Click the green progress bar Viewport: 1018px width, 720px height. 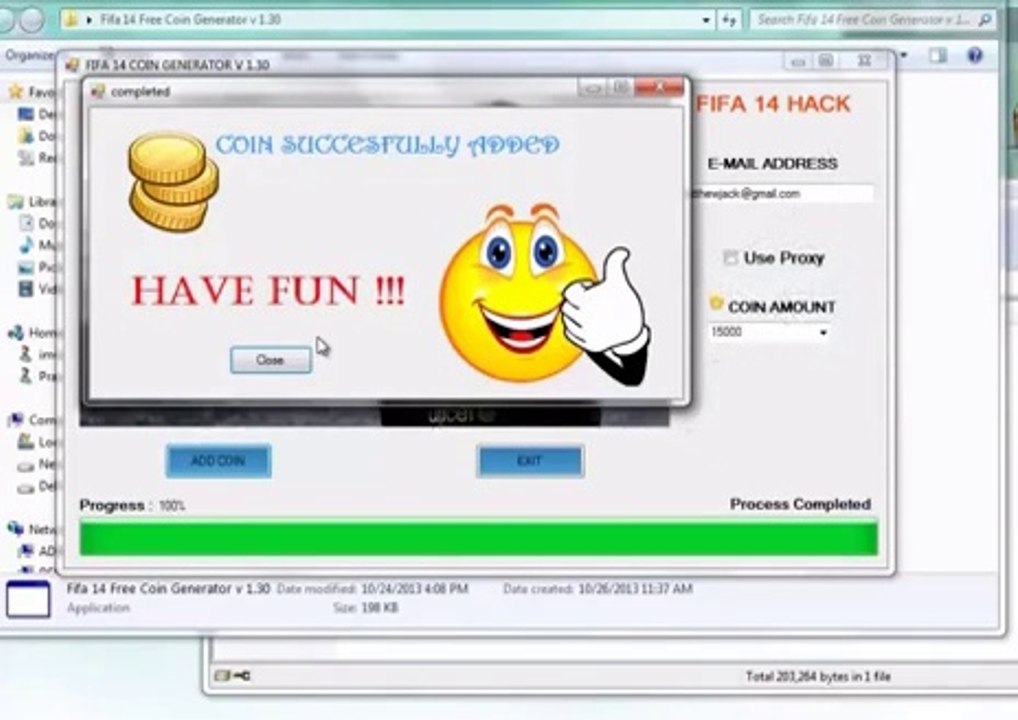[x=478, y=538]
